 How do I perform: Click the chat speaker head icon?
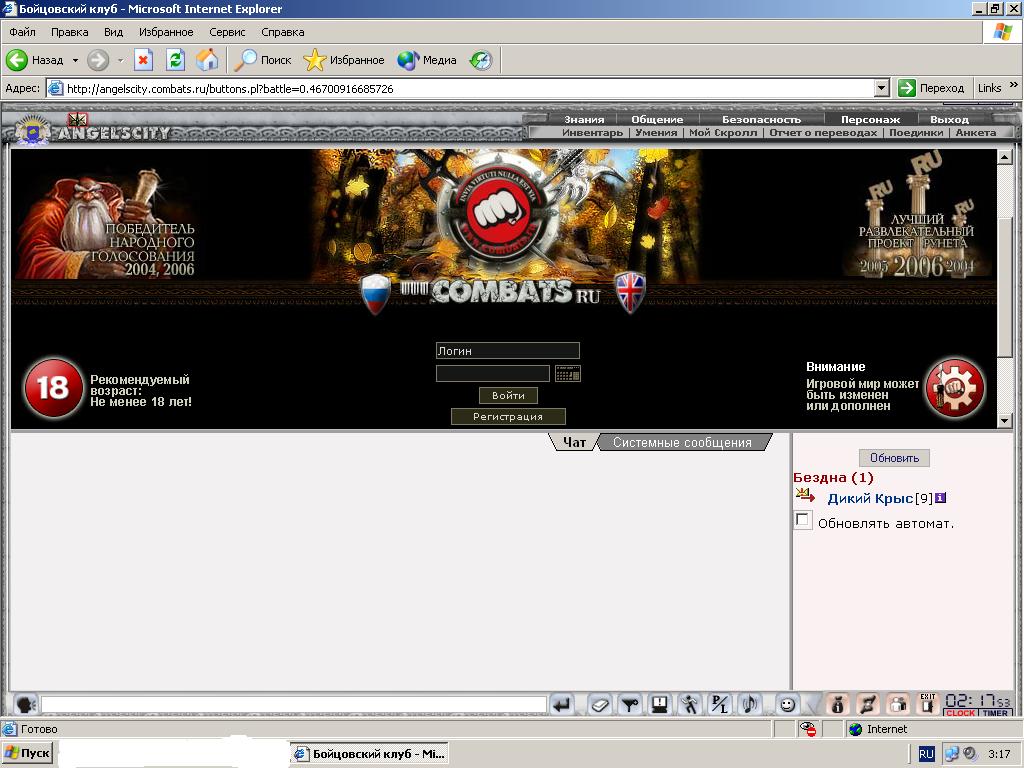pos(25,705)
